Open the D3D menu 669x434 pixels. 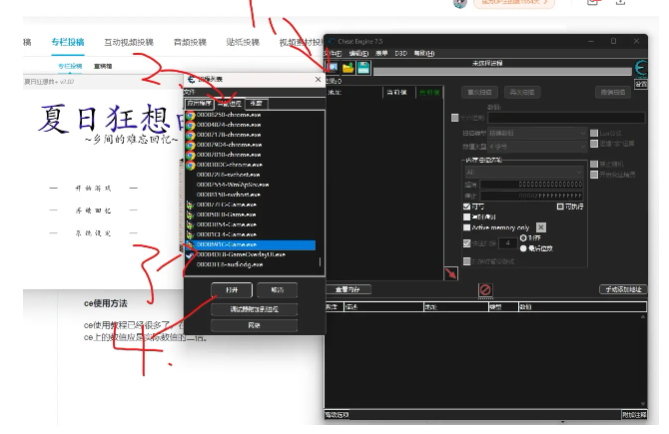[x=401, y=53]
